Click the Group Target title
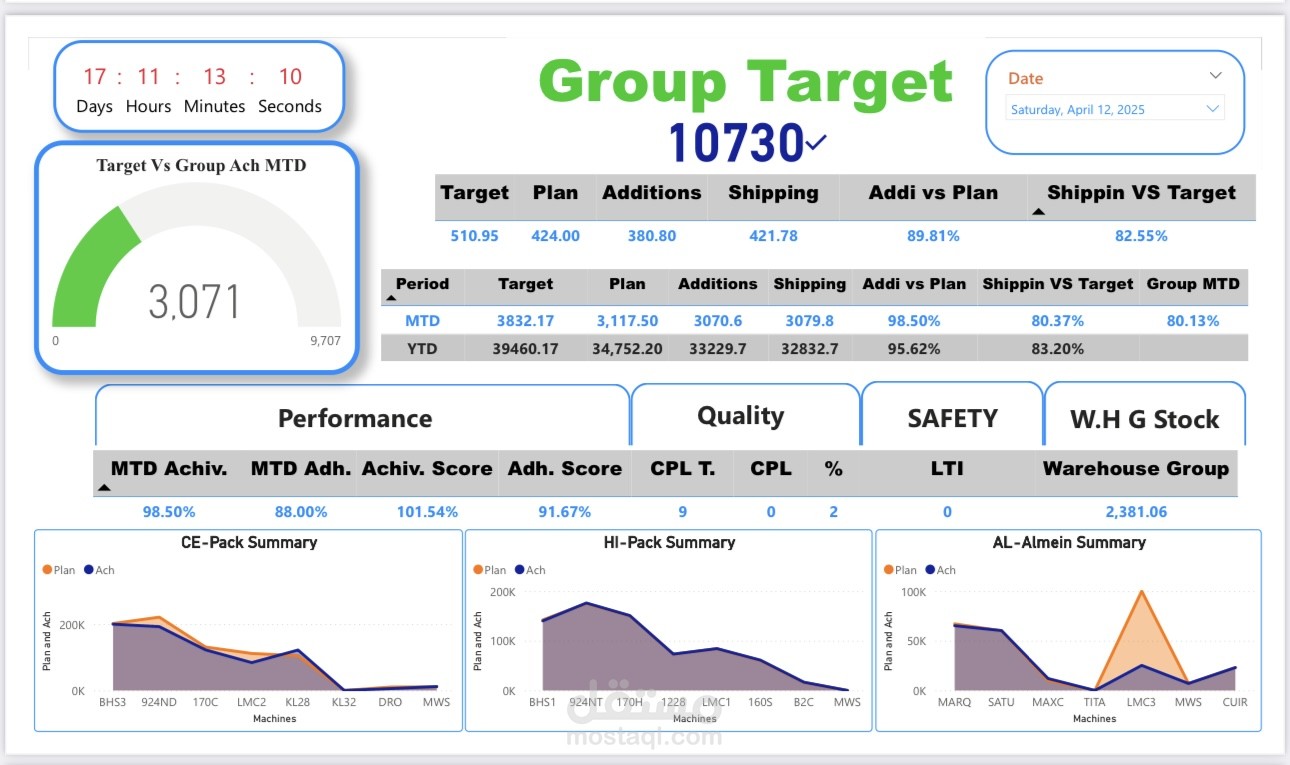Viewport: 1290px width, 765px height. pyautogui.click(x=746, y=81)
